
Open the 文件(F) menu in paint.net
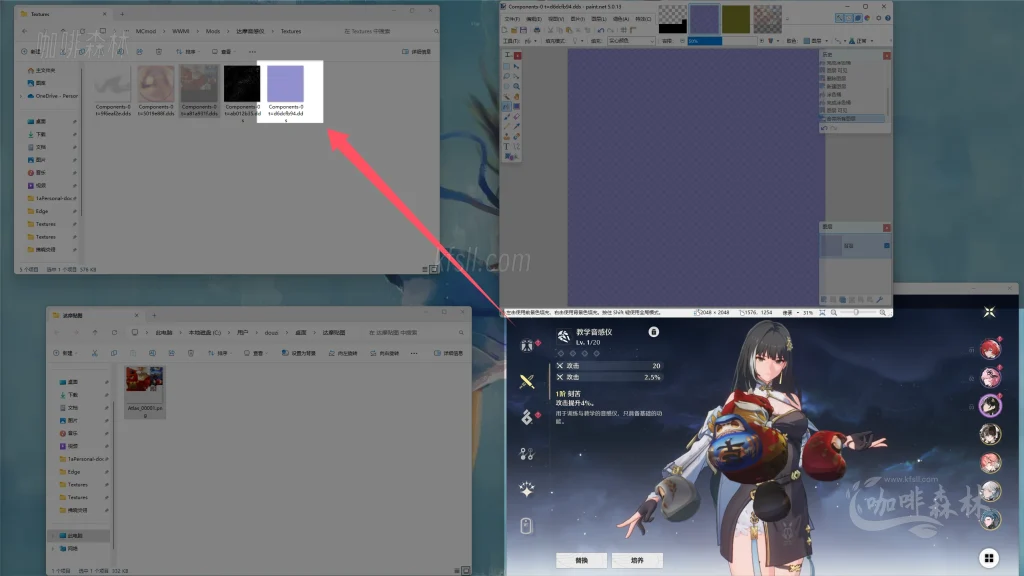[x=512, y=18]
